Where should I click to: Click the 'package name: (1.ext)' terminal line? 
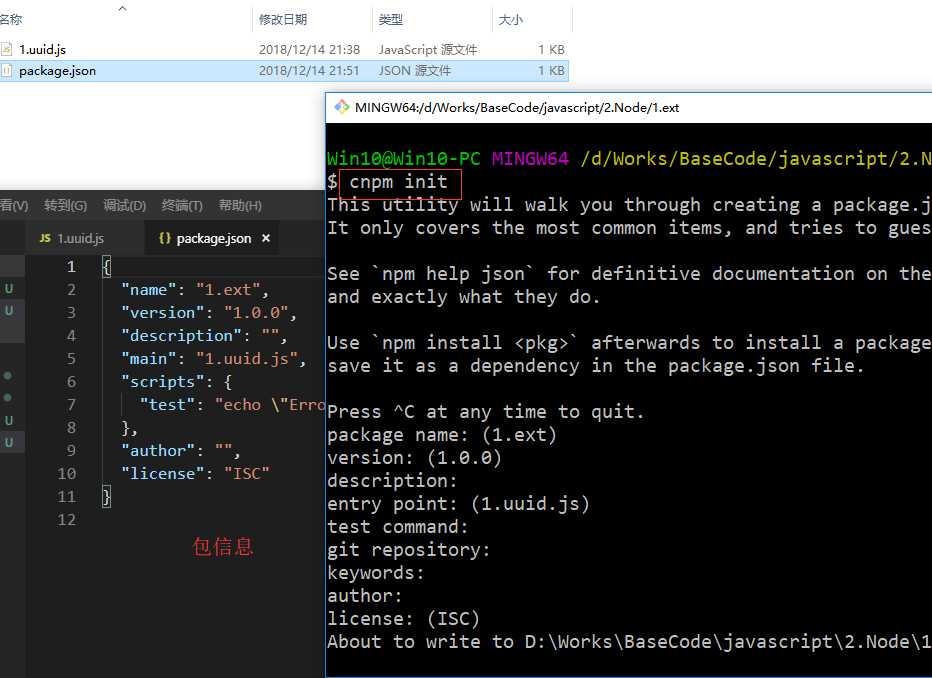(x=442, y=435)
